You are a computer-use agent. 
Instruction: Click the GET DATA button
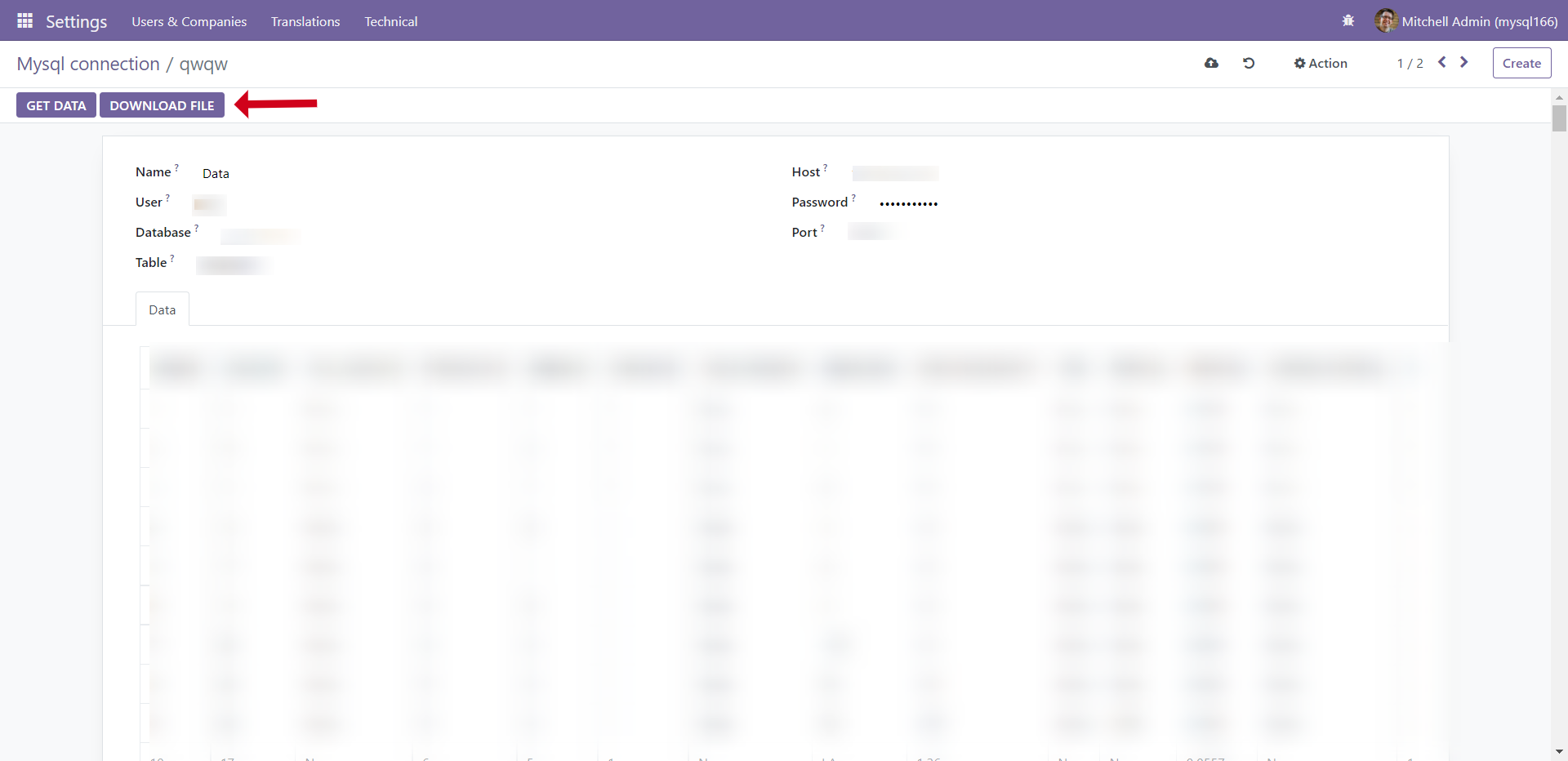coord(56,105)
